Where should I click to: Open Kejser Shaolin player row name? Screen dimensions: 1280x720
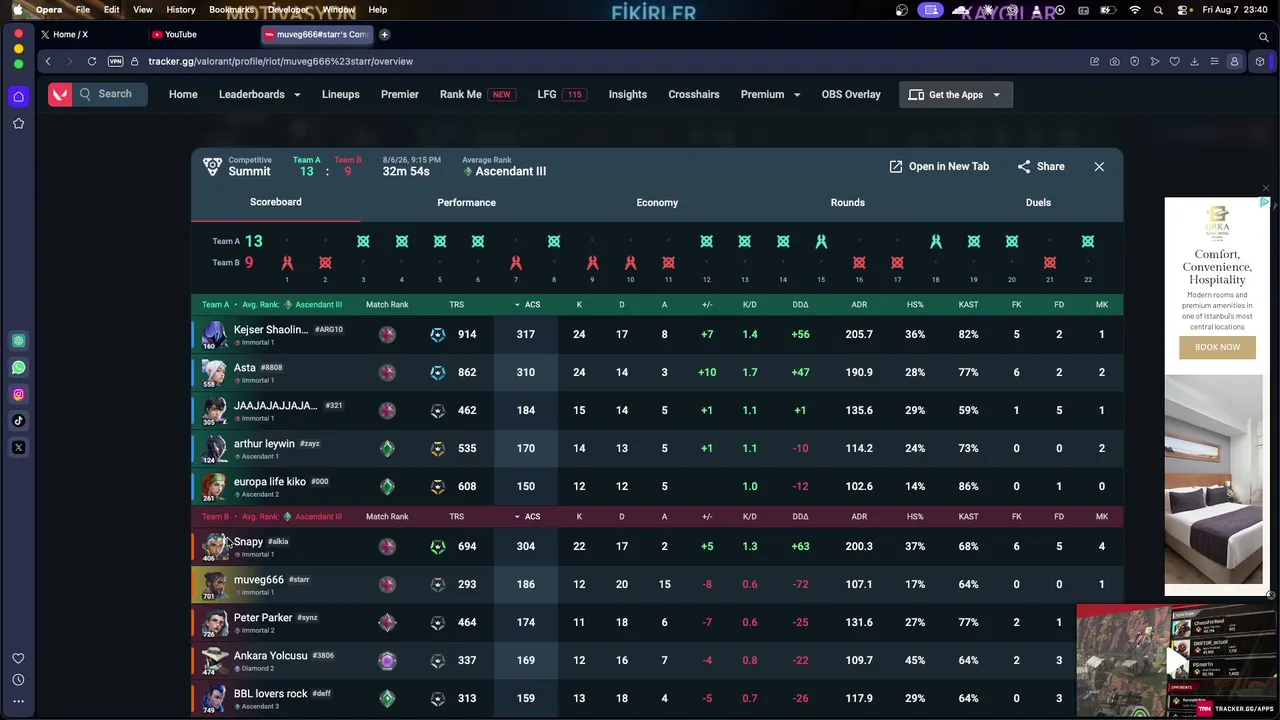tap(271, 329)
